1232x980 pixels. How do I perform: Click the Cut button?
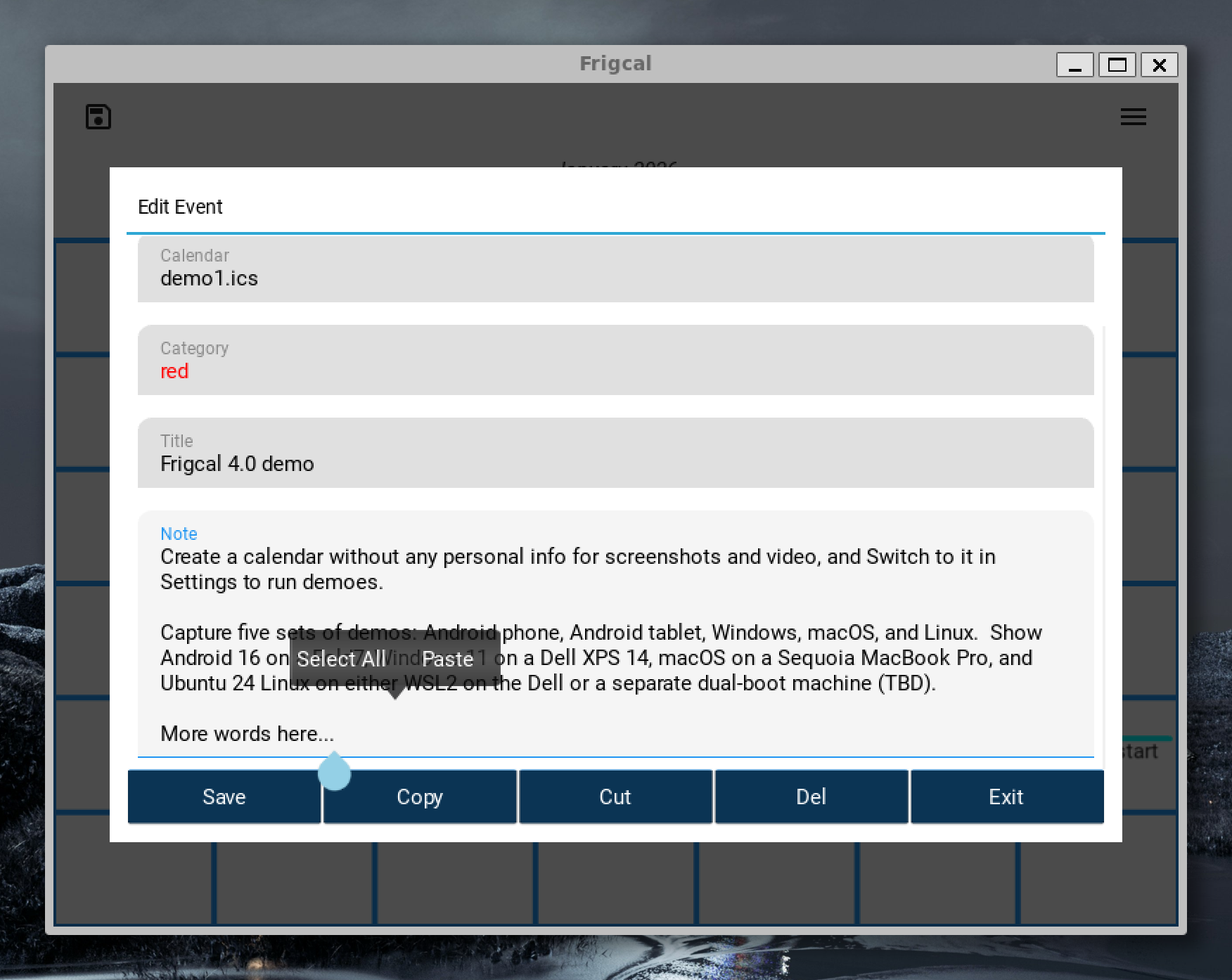coord(615,797)
